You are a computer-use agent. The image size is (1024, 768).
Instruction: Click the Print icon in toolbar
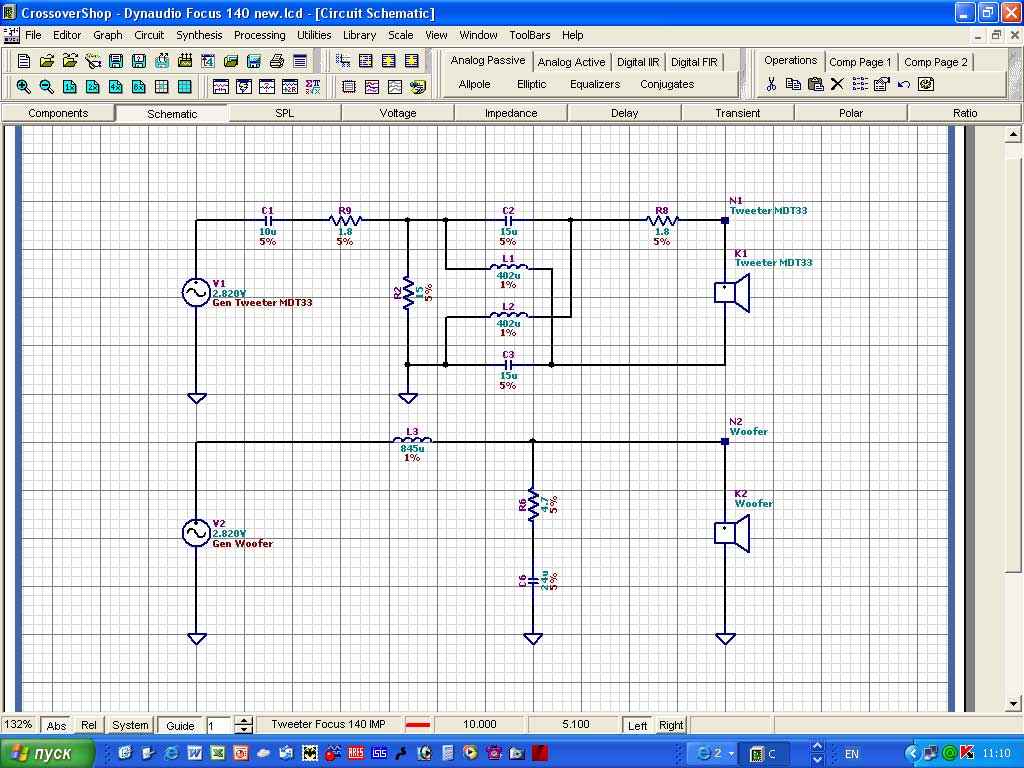tap(277, 61)
